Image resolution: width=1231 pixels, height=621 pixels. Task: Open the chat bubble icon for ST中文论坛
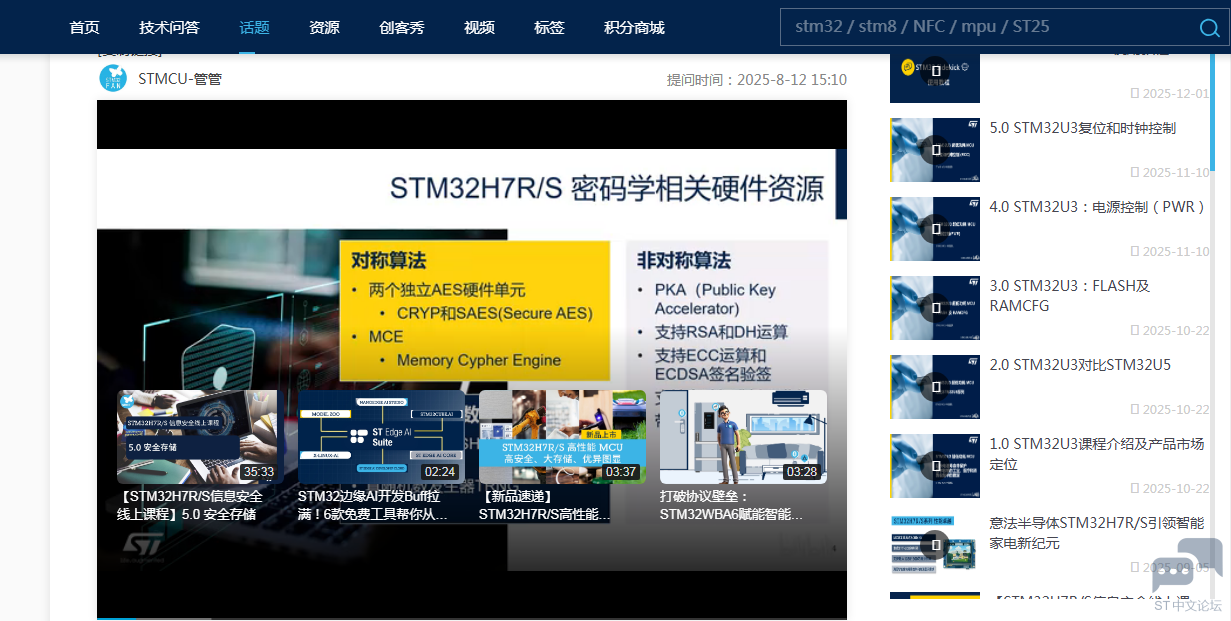[x=1187, y=566]
